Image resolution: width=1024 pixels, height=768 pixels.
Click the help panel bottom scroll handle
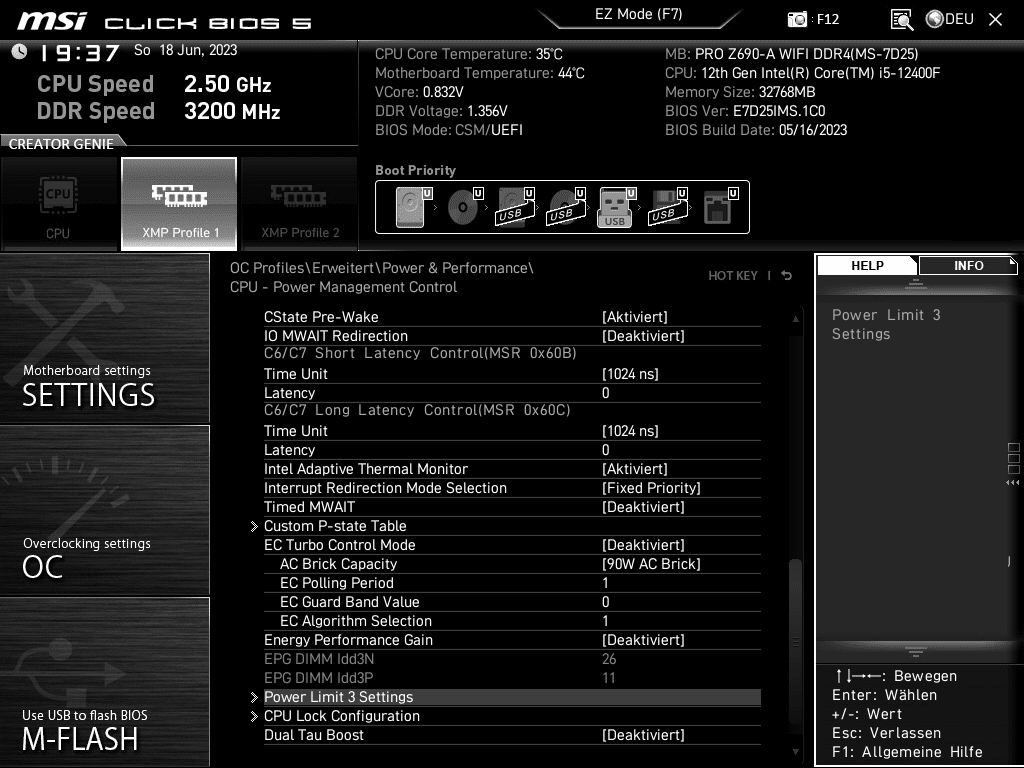pyautogui.click(x=916, y=652)
